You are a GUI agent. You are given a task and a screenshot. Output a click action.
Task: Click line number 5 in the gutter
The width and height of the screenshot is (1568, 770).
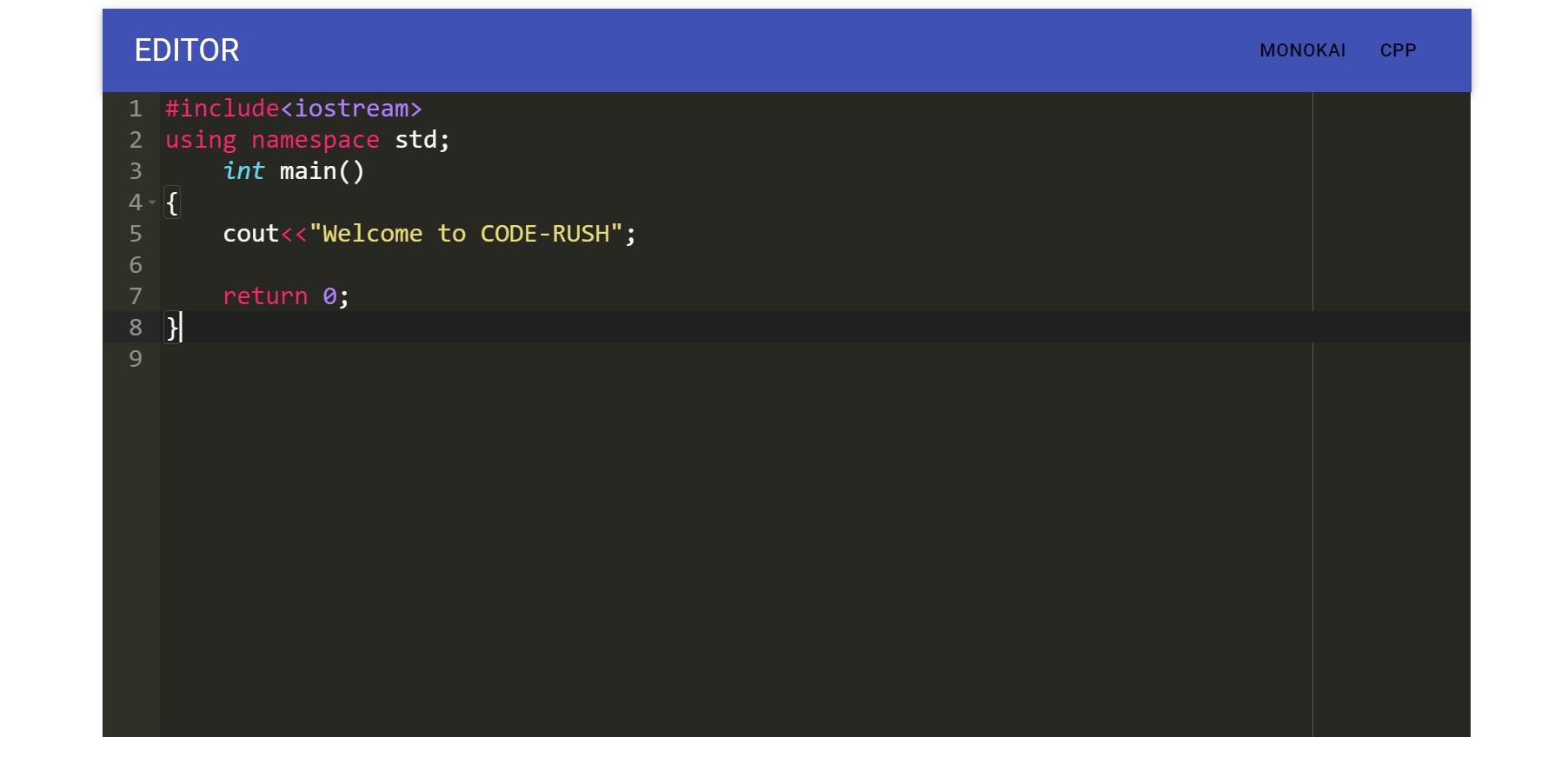[x=136, y=234]
